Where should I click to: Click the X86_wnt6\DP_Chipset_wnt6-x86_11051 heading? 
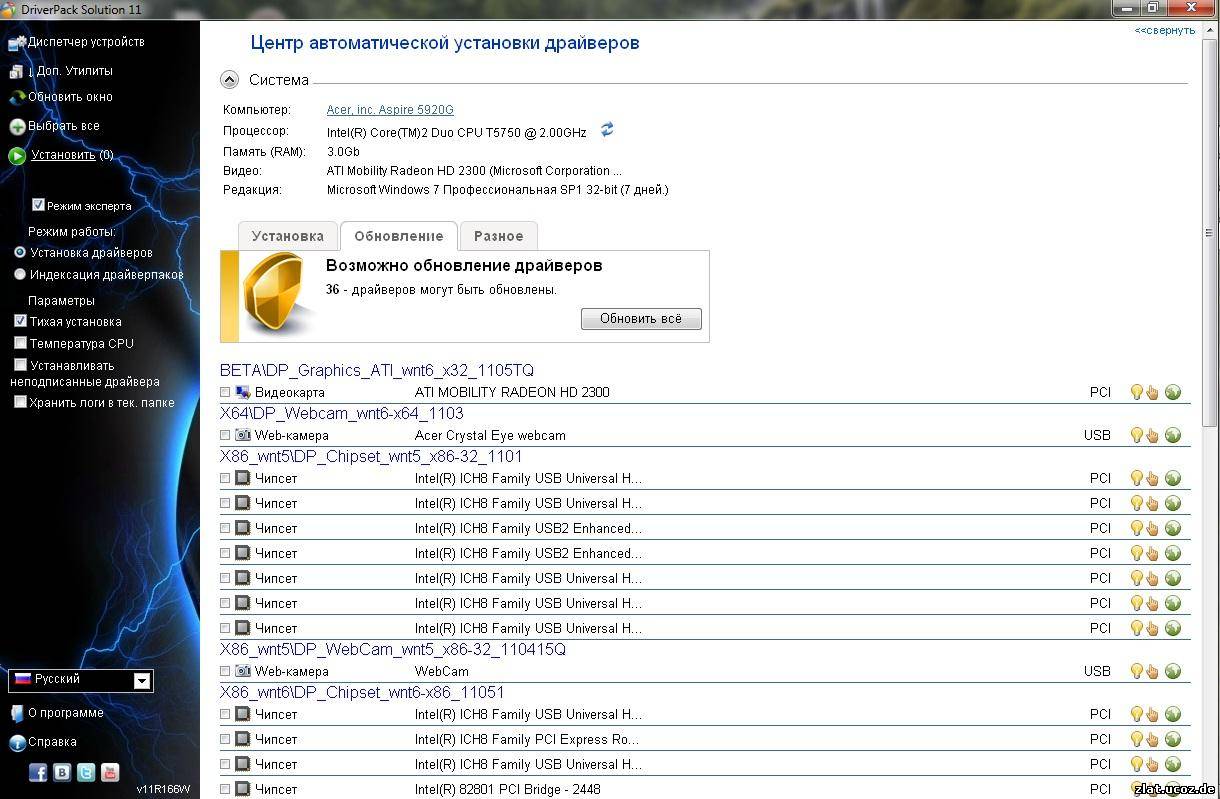(x=362, y=692)
